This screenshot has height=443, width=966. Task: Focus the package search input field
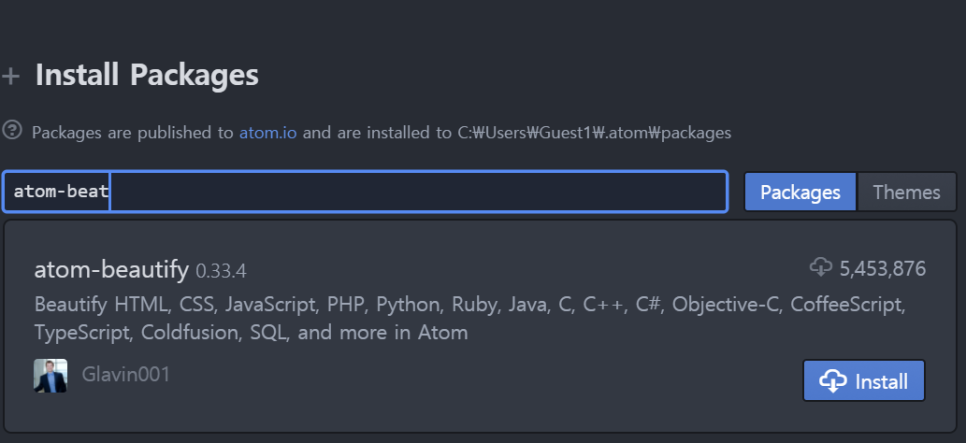(x=365, y=192)
